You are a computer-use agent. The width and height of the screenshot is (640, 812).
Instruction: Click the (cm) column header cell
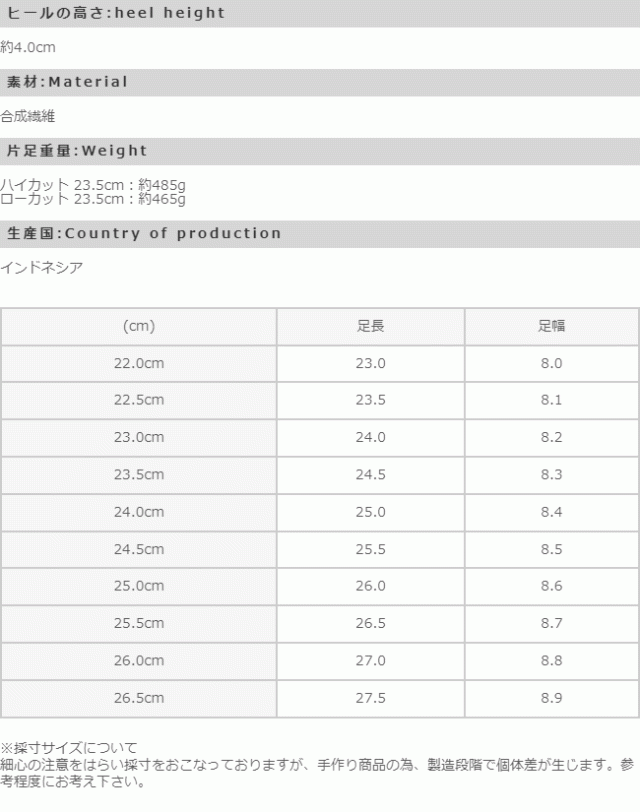tap(139, 327)
